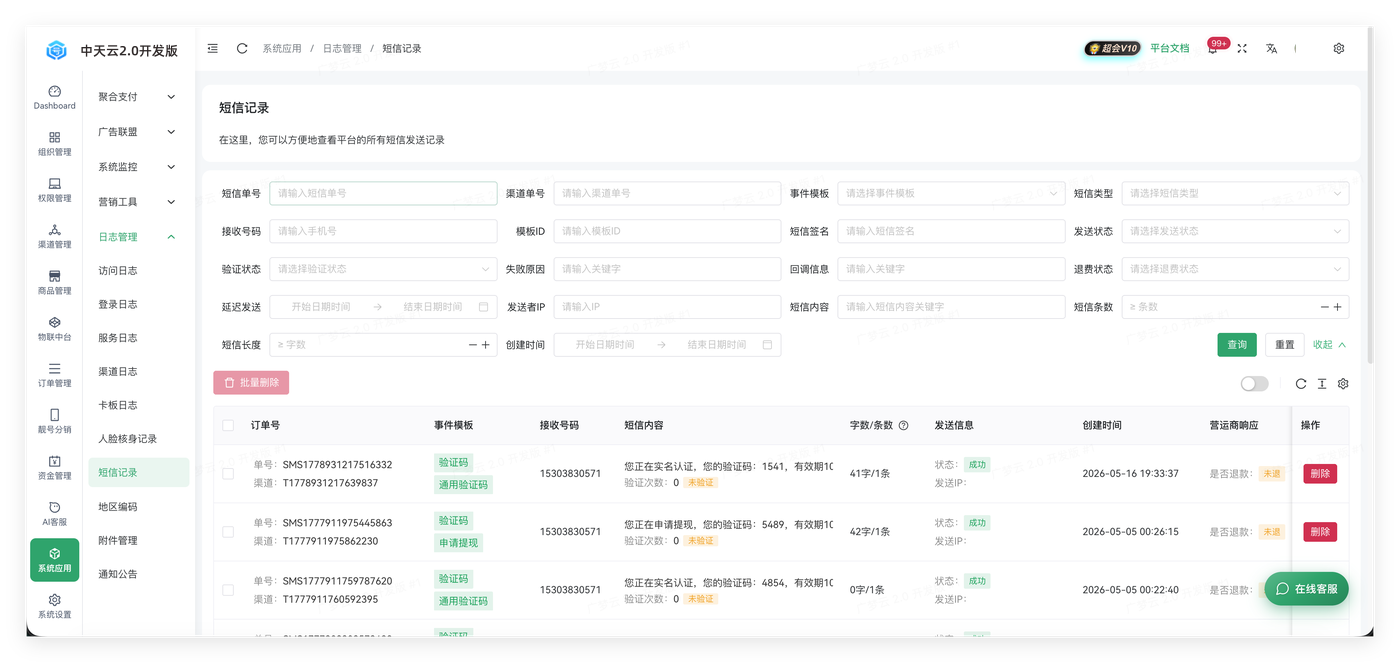Viewport: 1400px width, 663px height.
Task: Expand 营销工具 menu group
Action: point(138,202)
